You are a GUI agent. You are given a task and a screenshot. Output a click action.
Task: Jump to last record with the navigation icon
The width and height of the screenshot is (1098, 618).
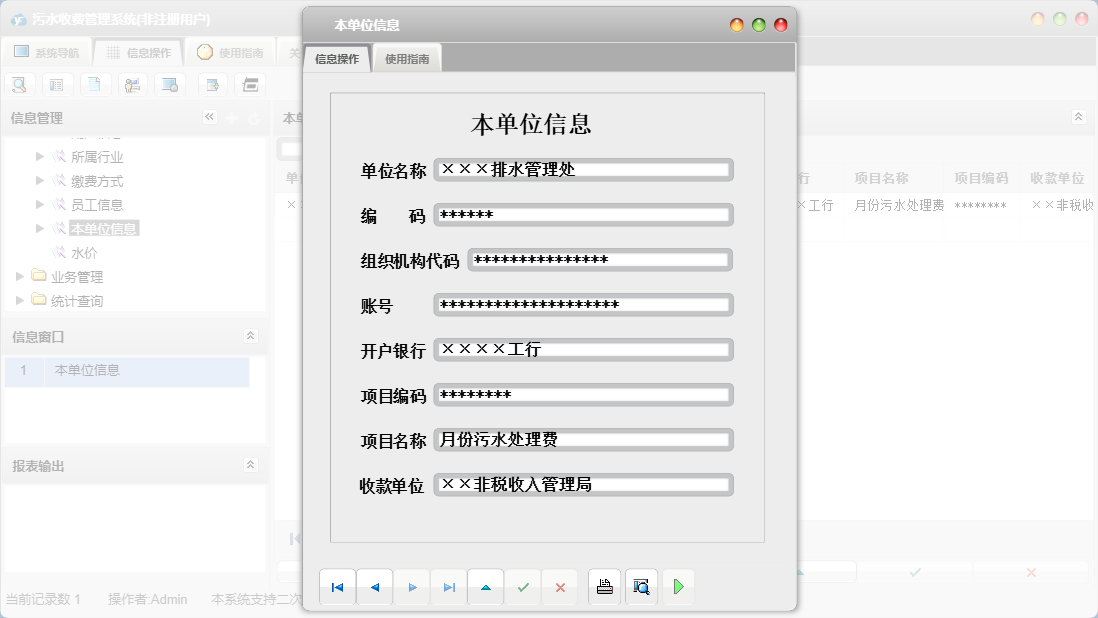(x=448, y=587)
